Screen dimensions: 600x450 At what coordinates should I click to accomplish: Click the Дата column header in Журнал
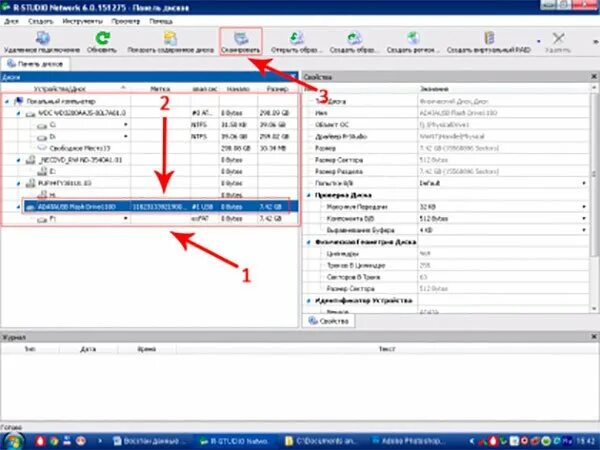tap(88, 349)
